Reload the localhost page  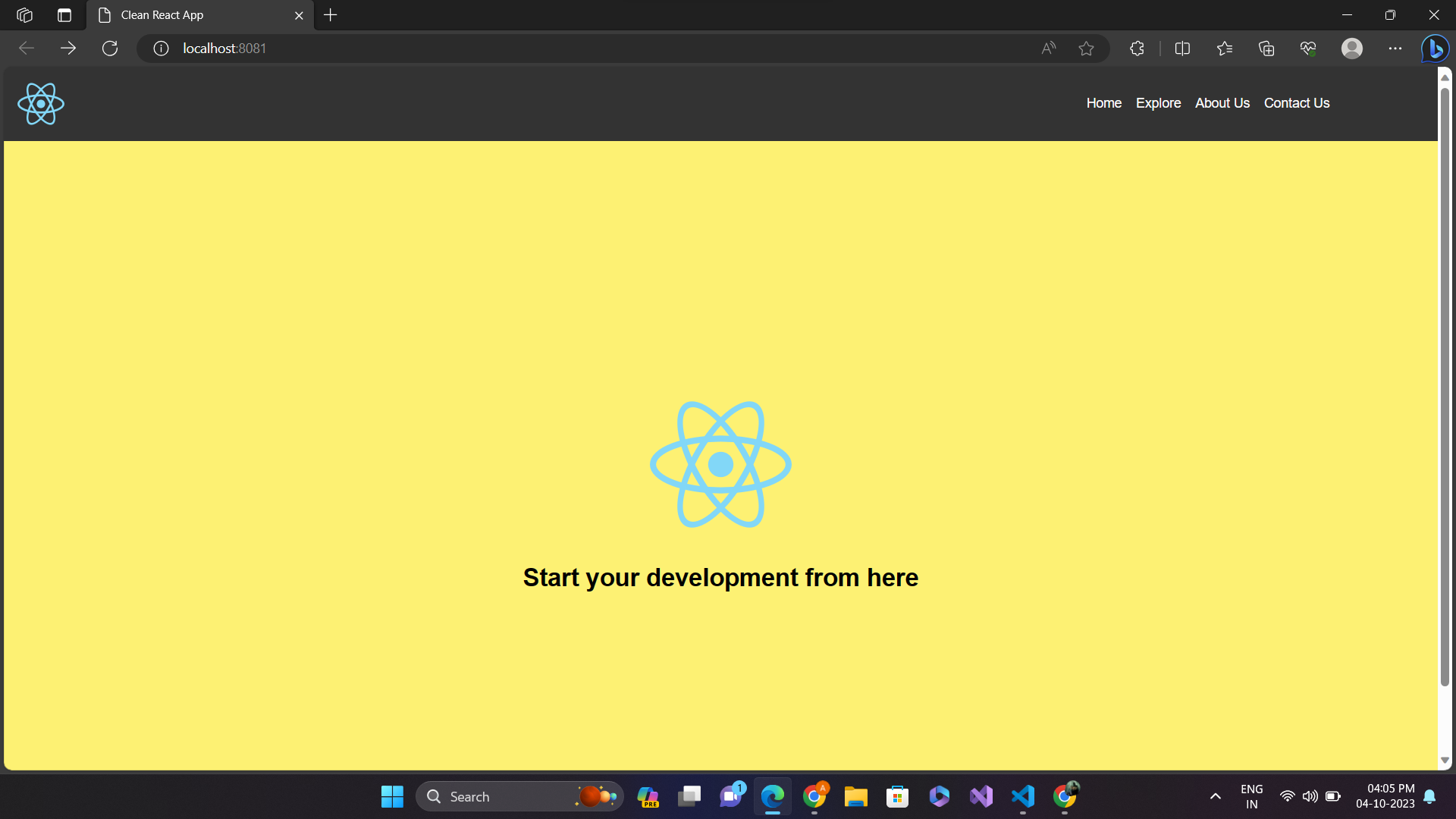109,48
